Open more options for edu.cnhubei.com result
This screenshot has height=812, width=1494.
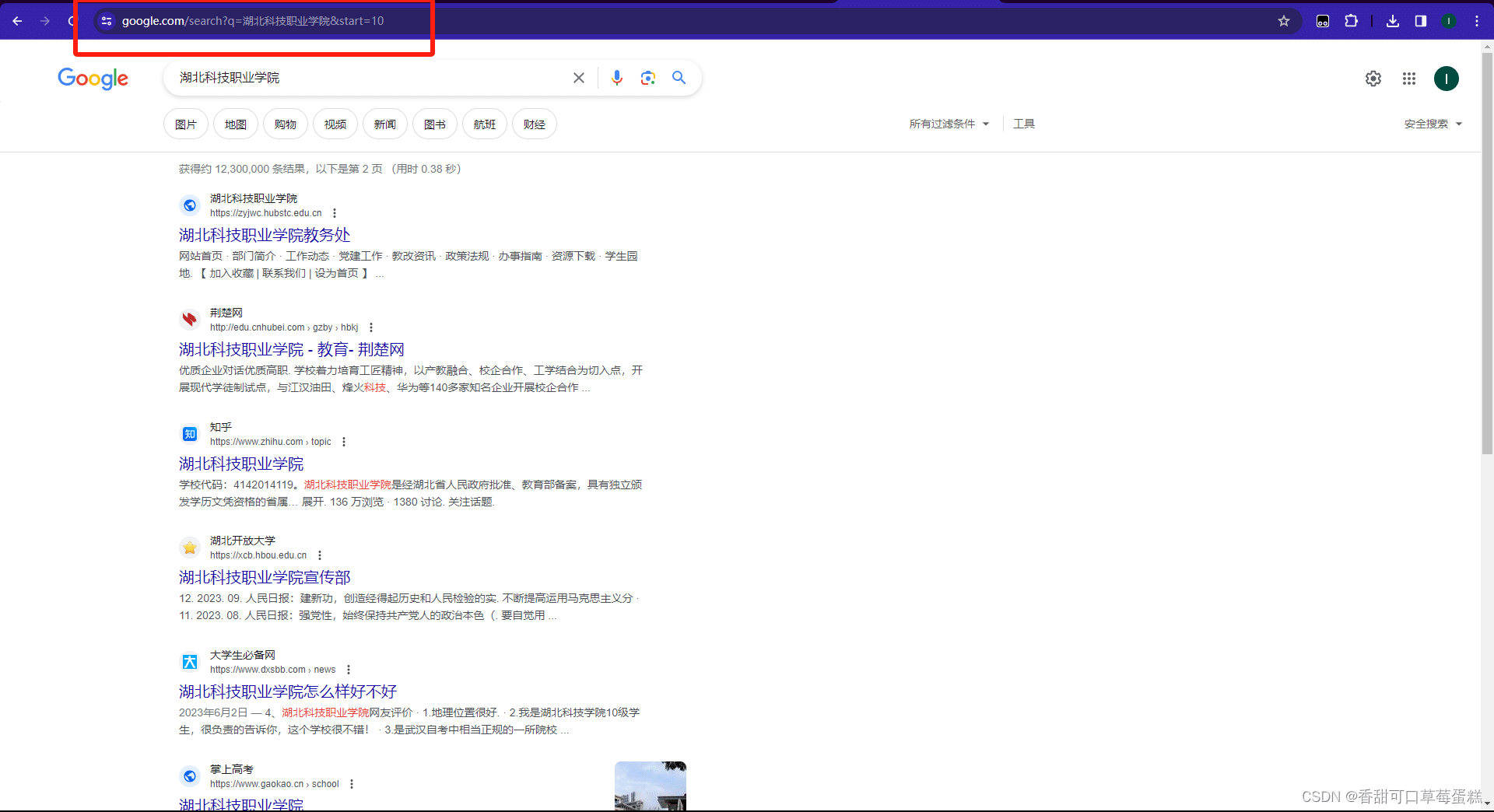click(371, 327)
